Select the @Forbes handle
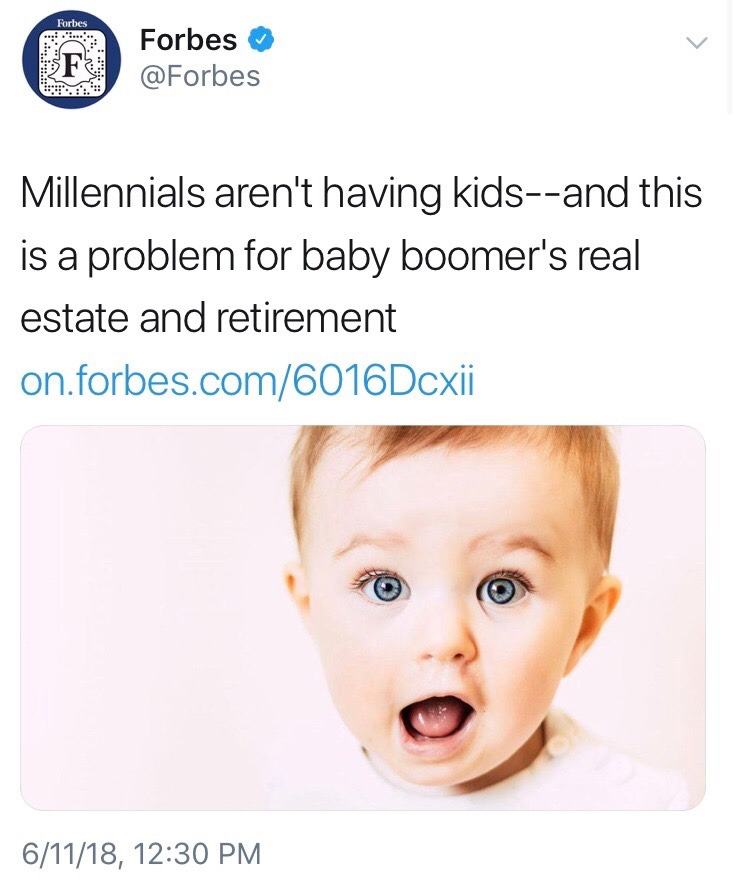The width and height of the screenshot is (737, 894). (x=200, y=76)
